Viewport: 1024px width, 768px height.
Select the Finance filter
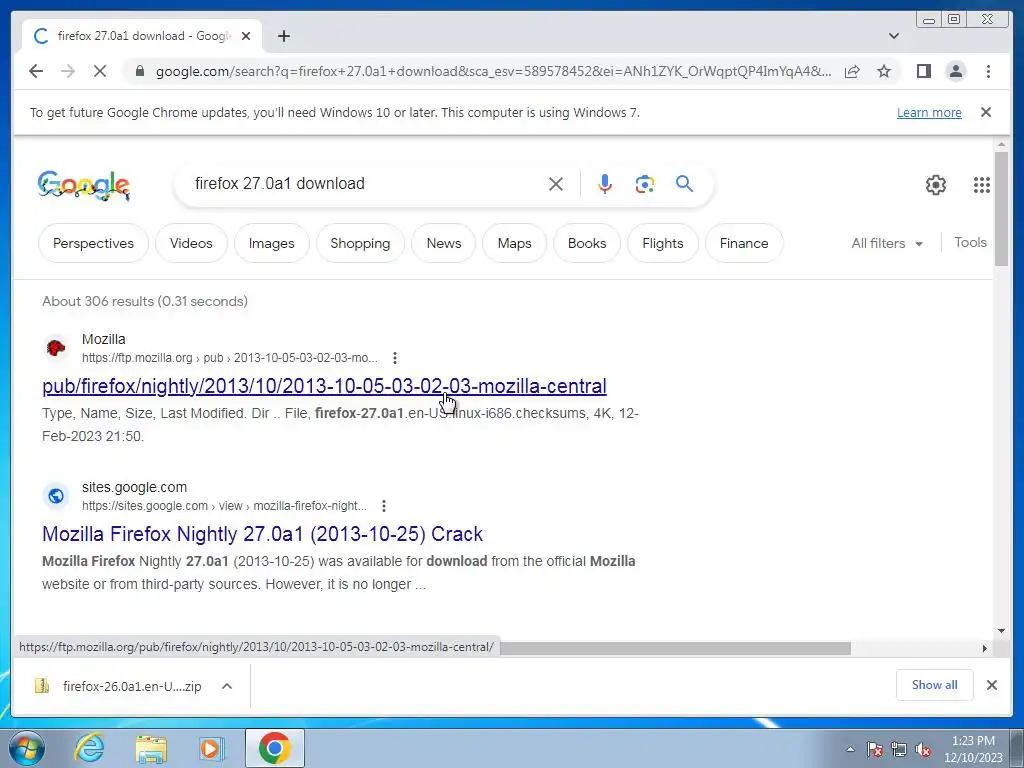744,243
